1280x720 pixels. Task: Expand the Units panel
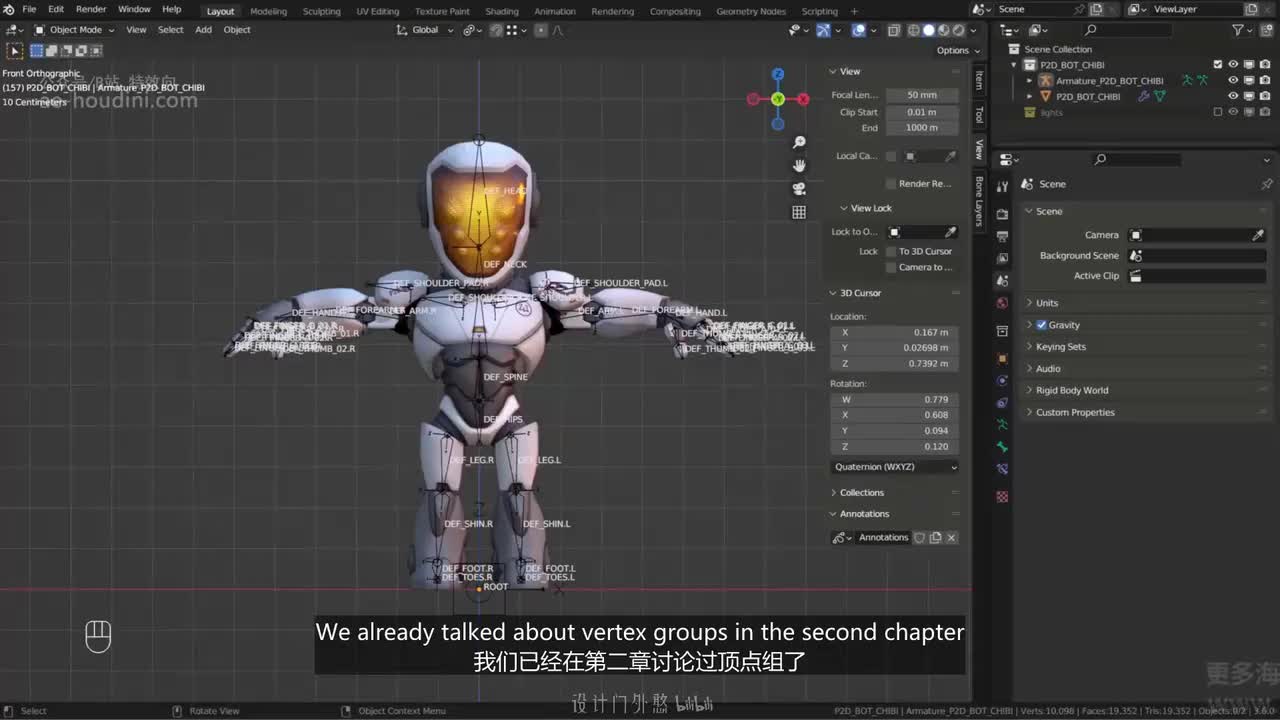pos(1030,303)
